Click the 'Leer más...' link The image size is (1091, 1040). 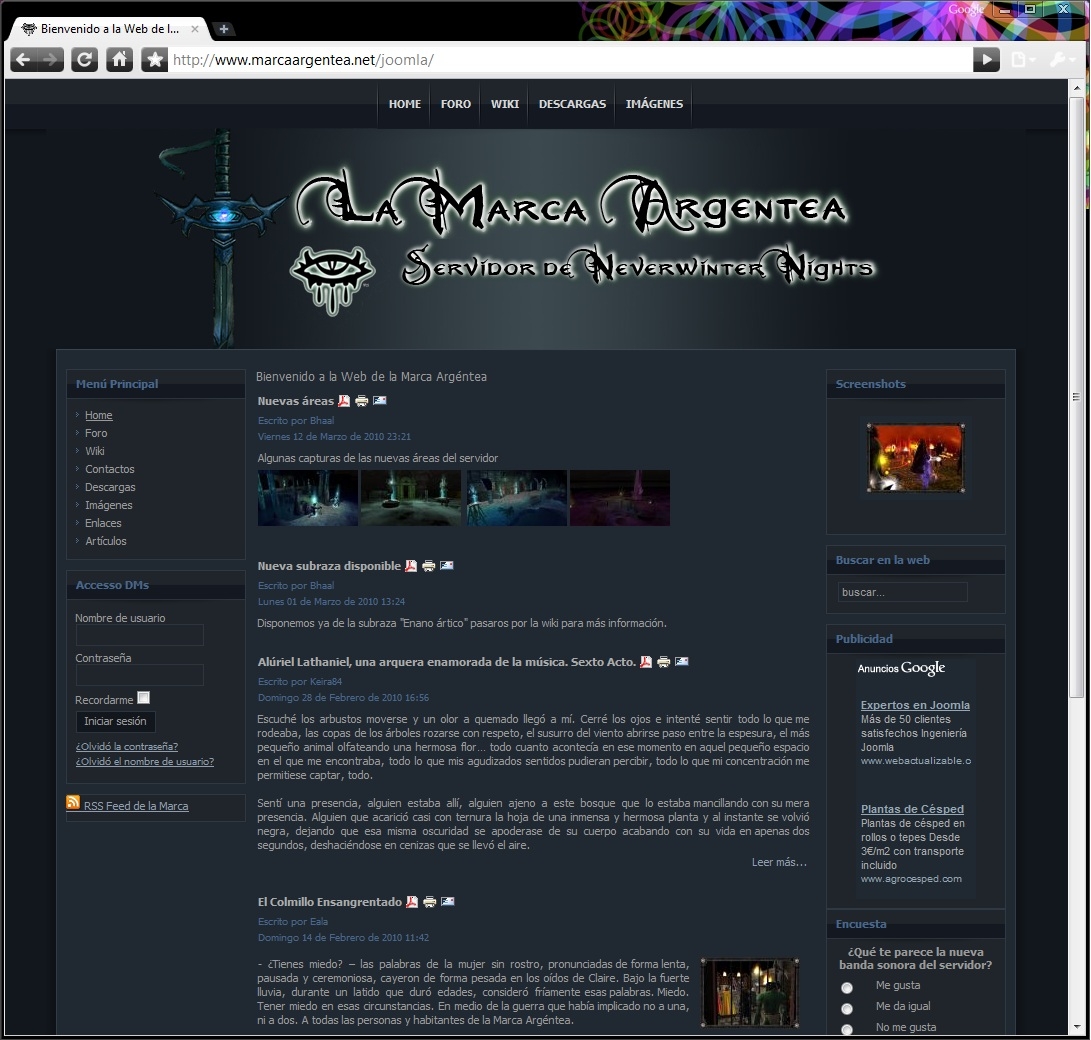[779, 862]
